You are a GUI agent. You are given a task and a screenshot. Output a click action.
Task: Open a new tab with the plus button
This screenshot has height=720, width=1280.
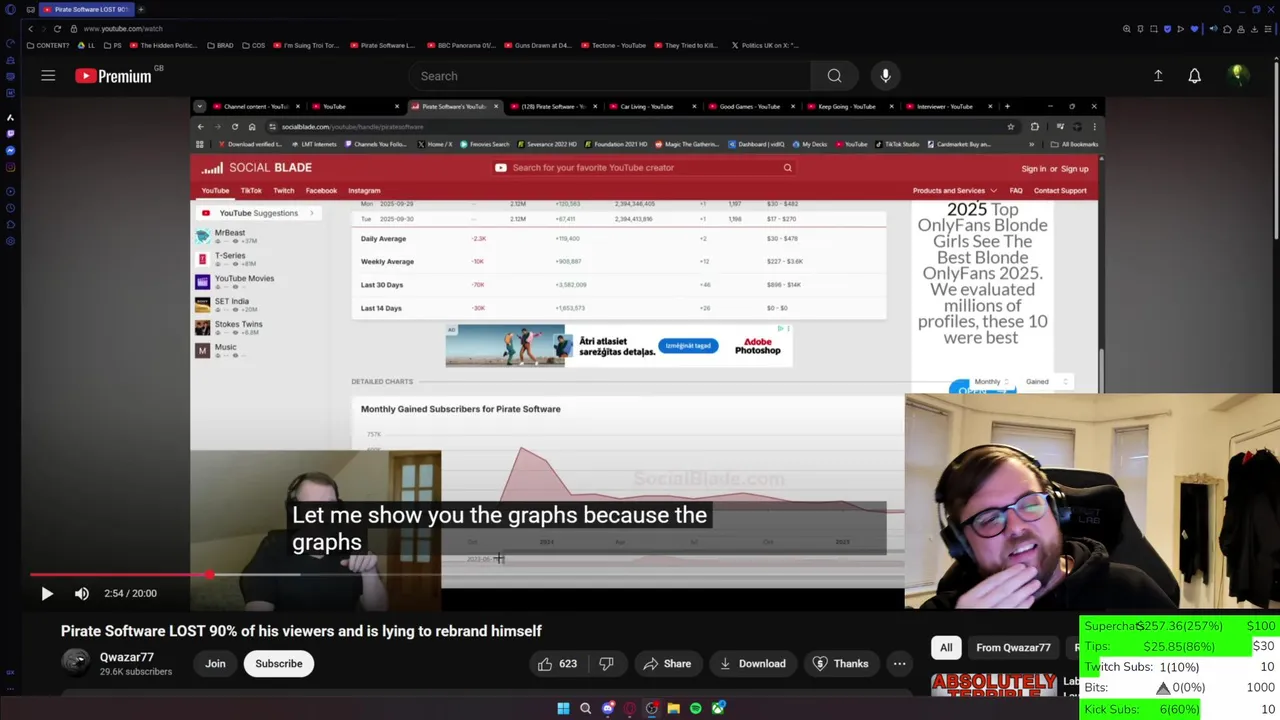(x=141, y=9)
